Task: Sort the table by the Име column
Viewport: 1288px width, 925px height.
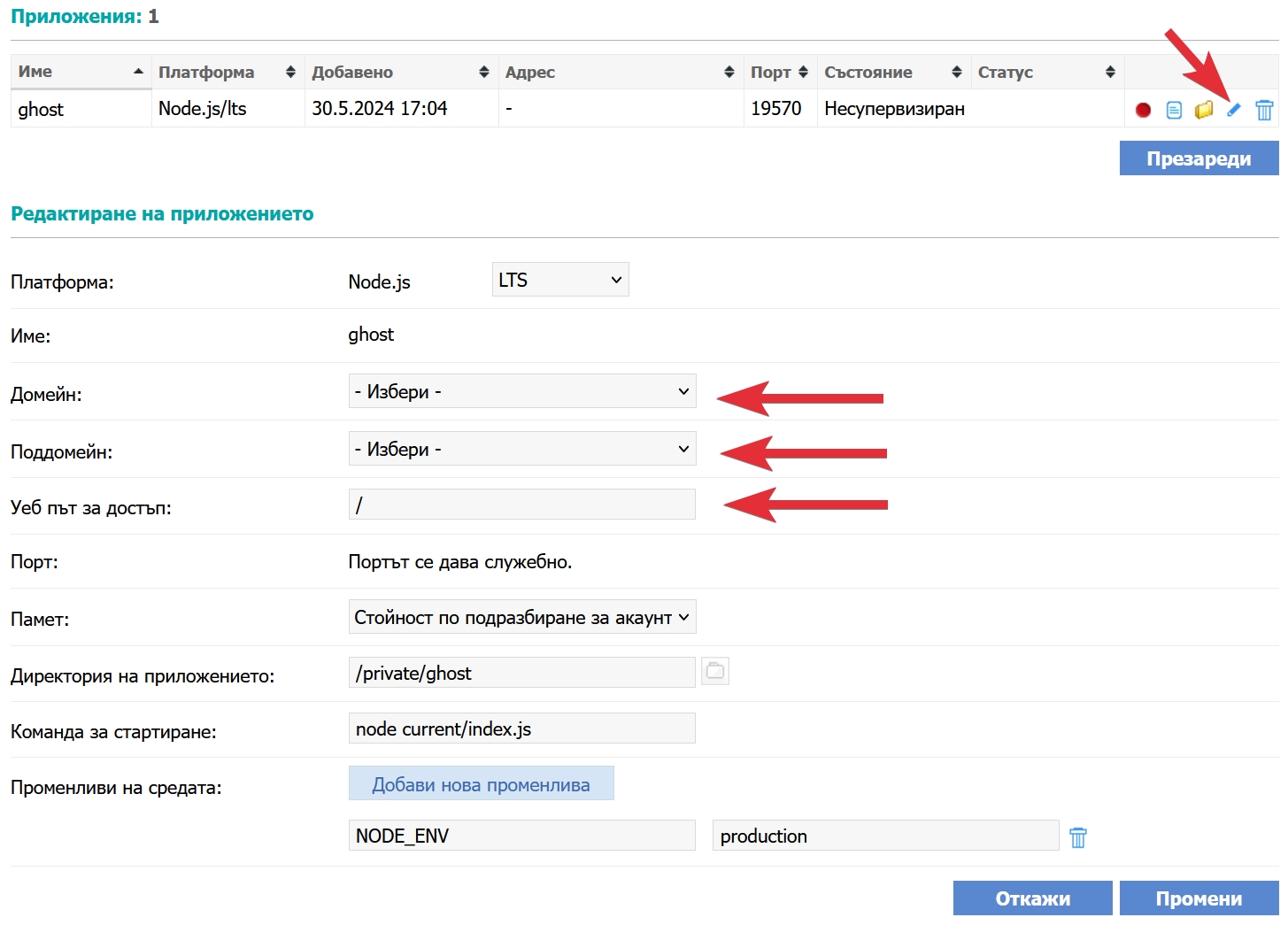Action: [81, 72]
